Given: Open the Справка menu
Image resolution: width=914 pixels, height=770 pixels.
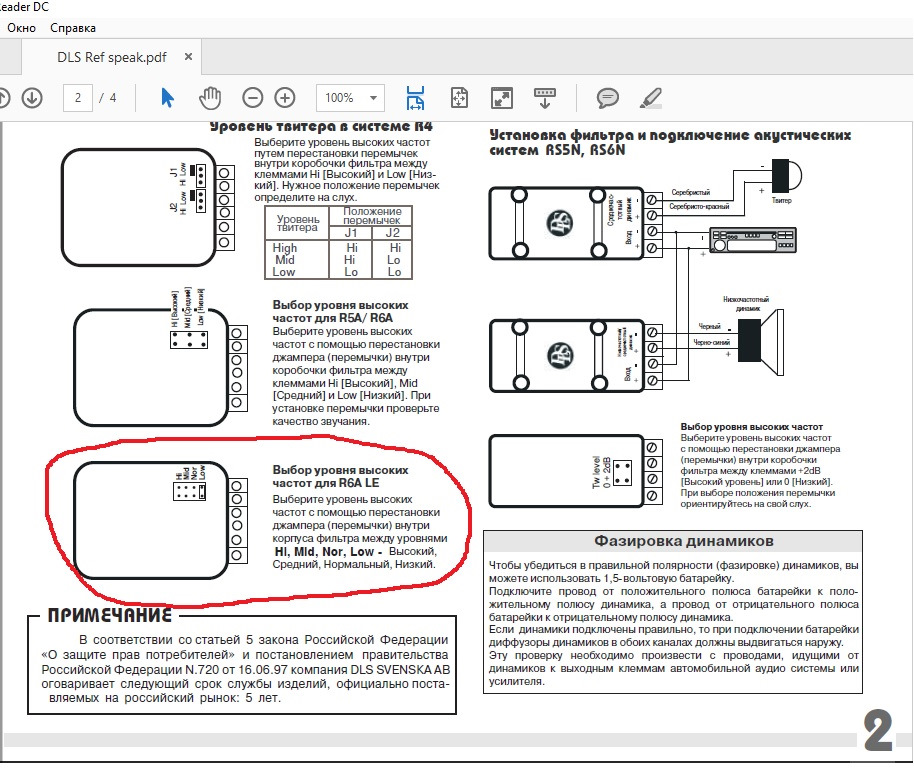Looking at the screenshot, I should pos(73,28).
